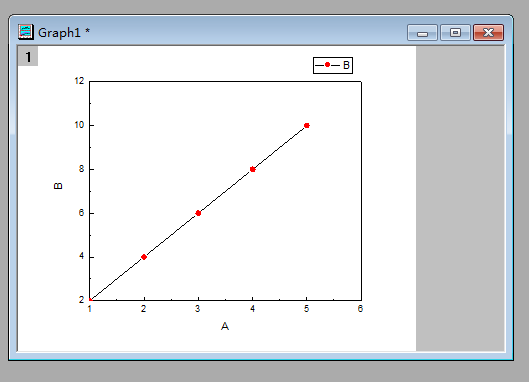Image resolution: width=529 pixels, height=382 pixels.
Task: Maximize the Graph1 window
Action: [x=455, y=33]
